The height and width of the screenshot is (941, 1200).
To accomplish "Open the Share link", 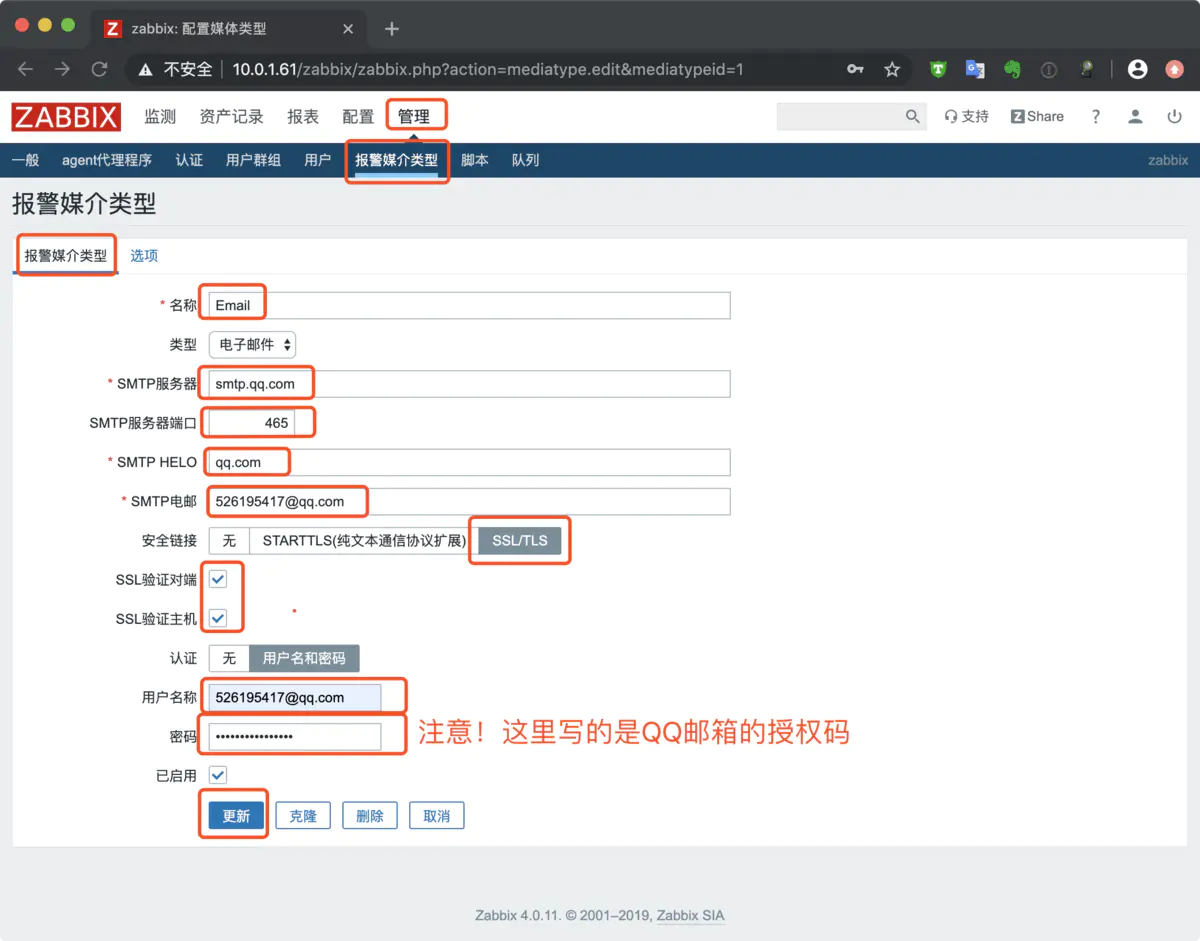I will tap(1037, 116).
